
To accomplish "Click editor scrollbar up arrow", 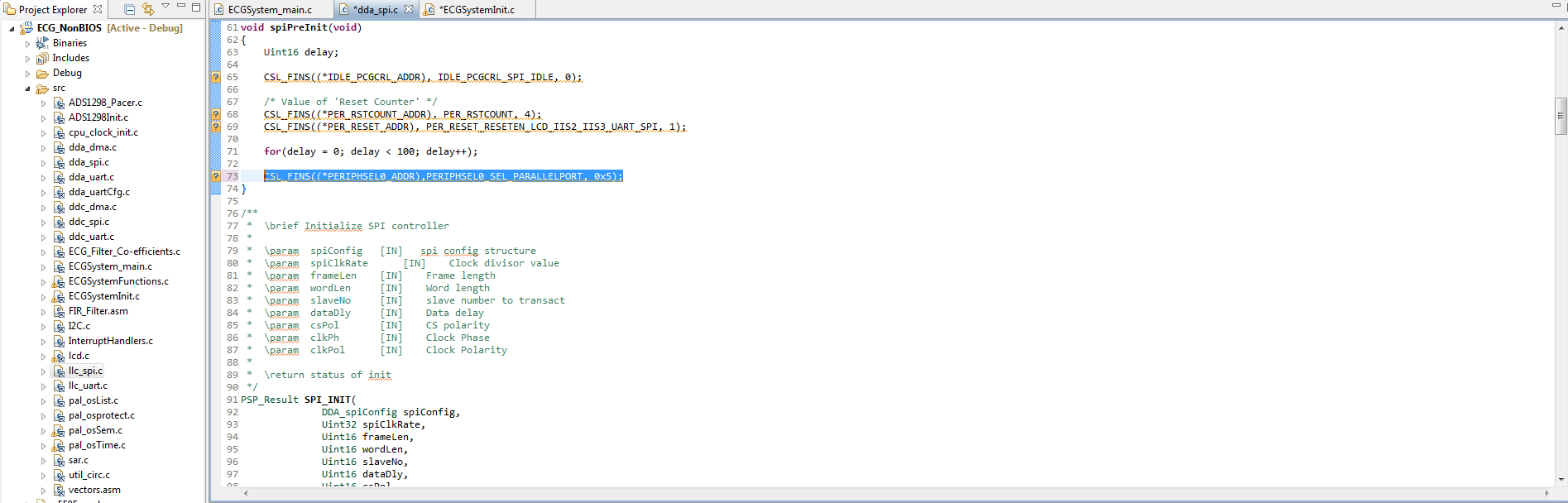I will [1561, 27].
